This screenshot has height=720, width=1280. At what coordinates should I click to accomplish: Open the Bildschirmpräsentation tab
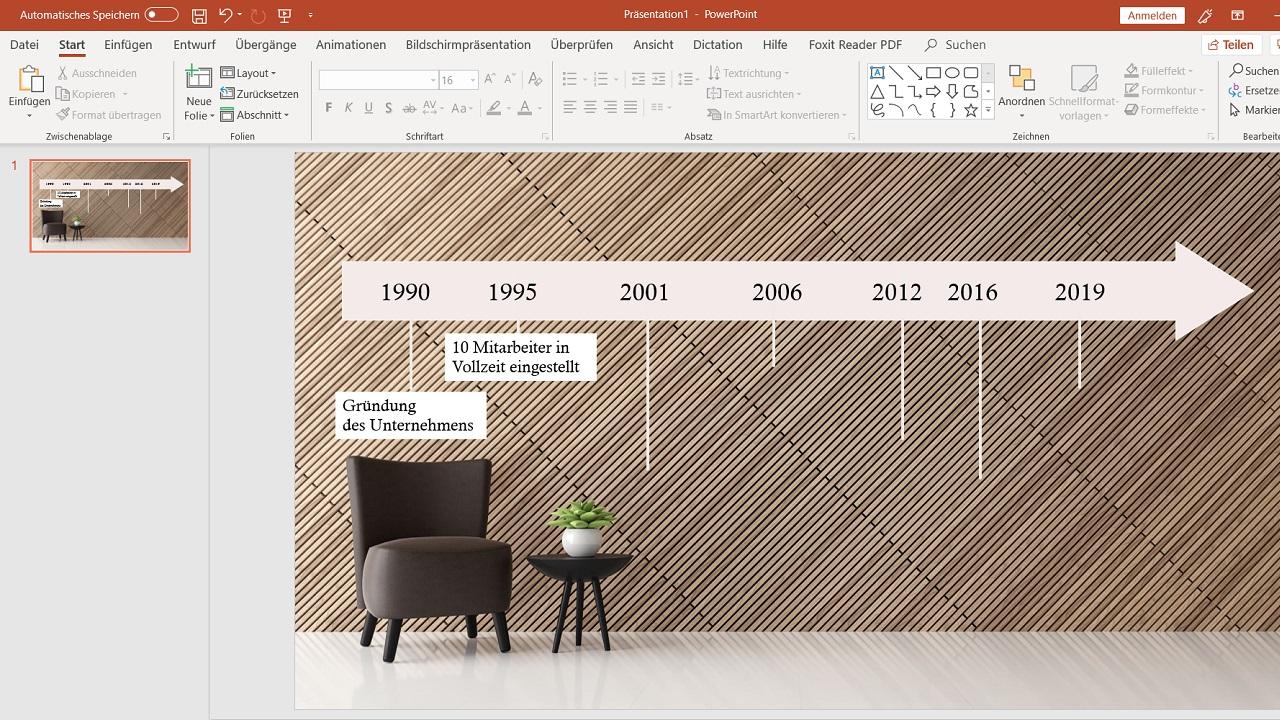[x=468, y=45]
